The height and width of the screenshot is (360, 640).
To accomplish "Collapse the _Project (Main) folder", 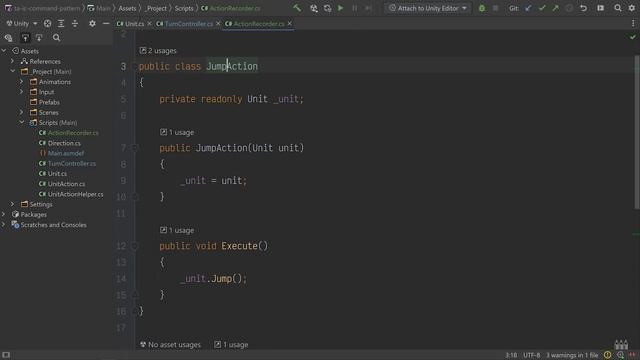I will tap(13, 71).
